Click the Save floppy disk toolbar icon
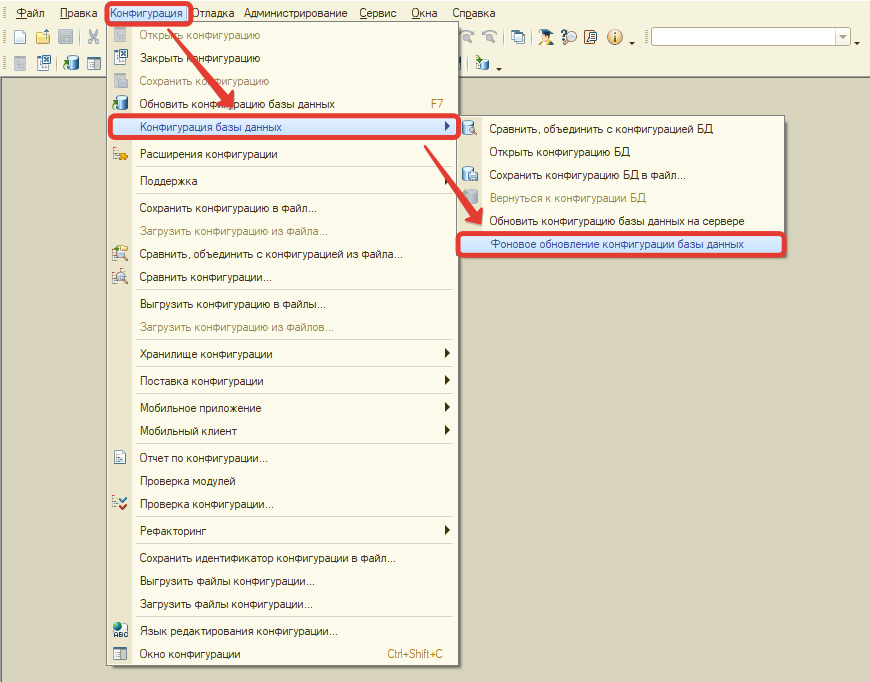Screen dimensions: 870x682 65,37
